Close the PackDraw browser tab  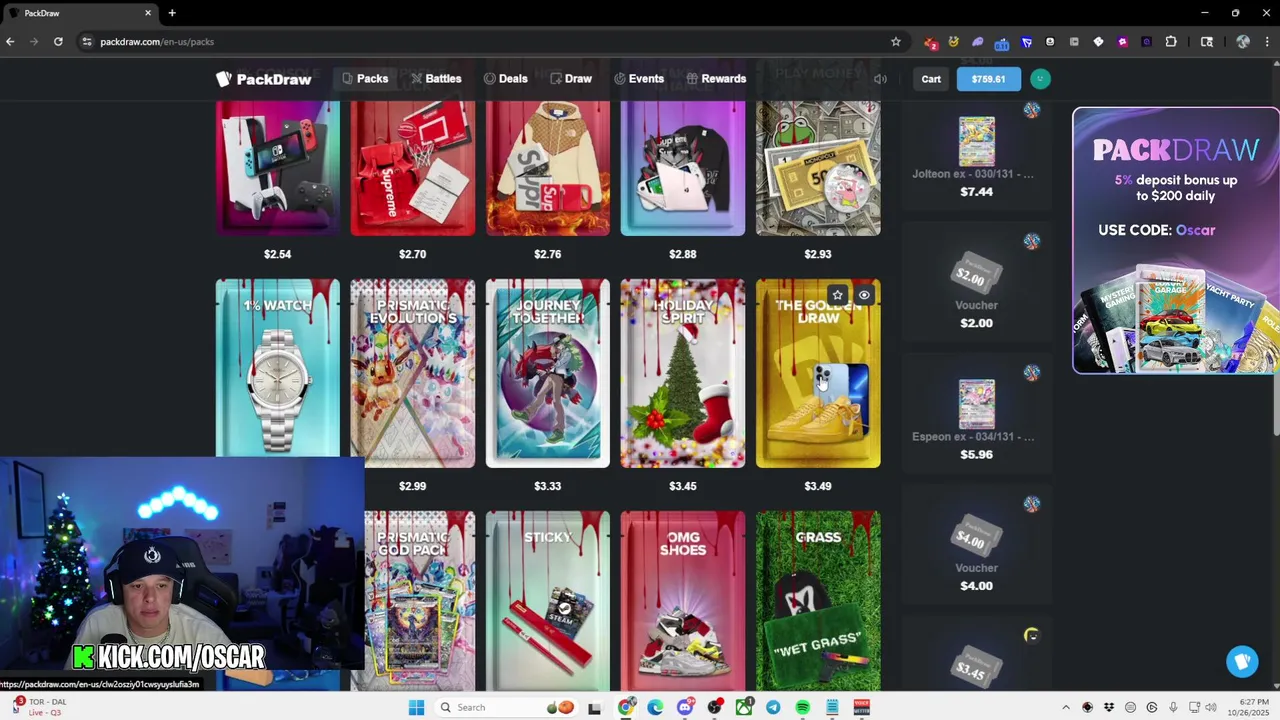coord(148,13)
